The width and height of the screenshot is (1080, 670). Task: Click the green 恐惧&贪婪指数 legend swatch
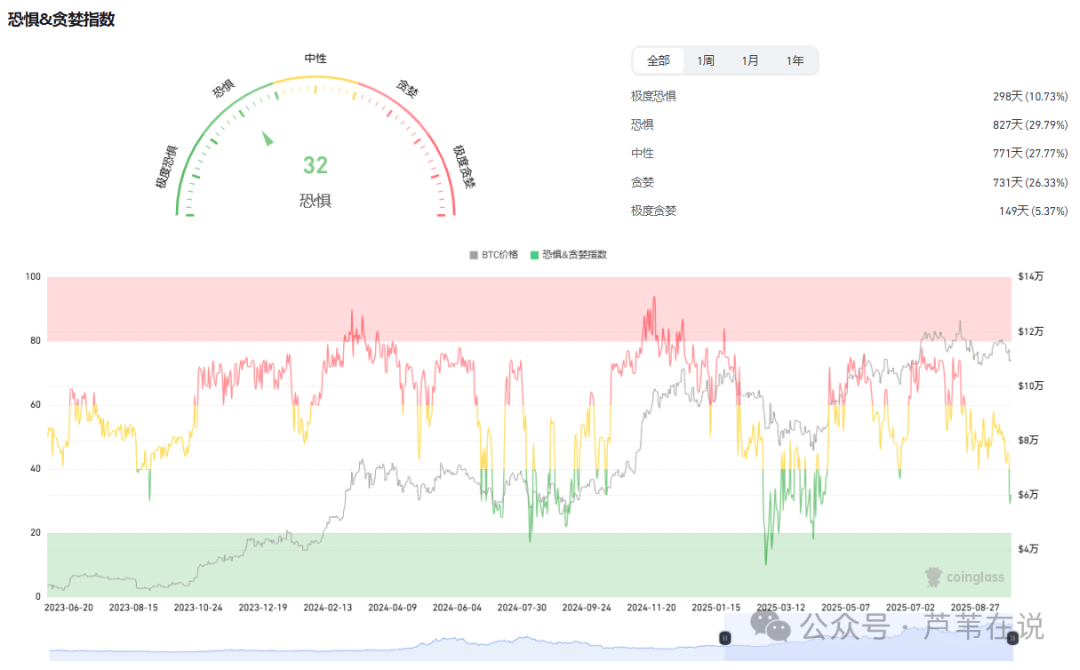click(x=536, y=255)
